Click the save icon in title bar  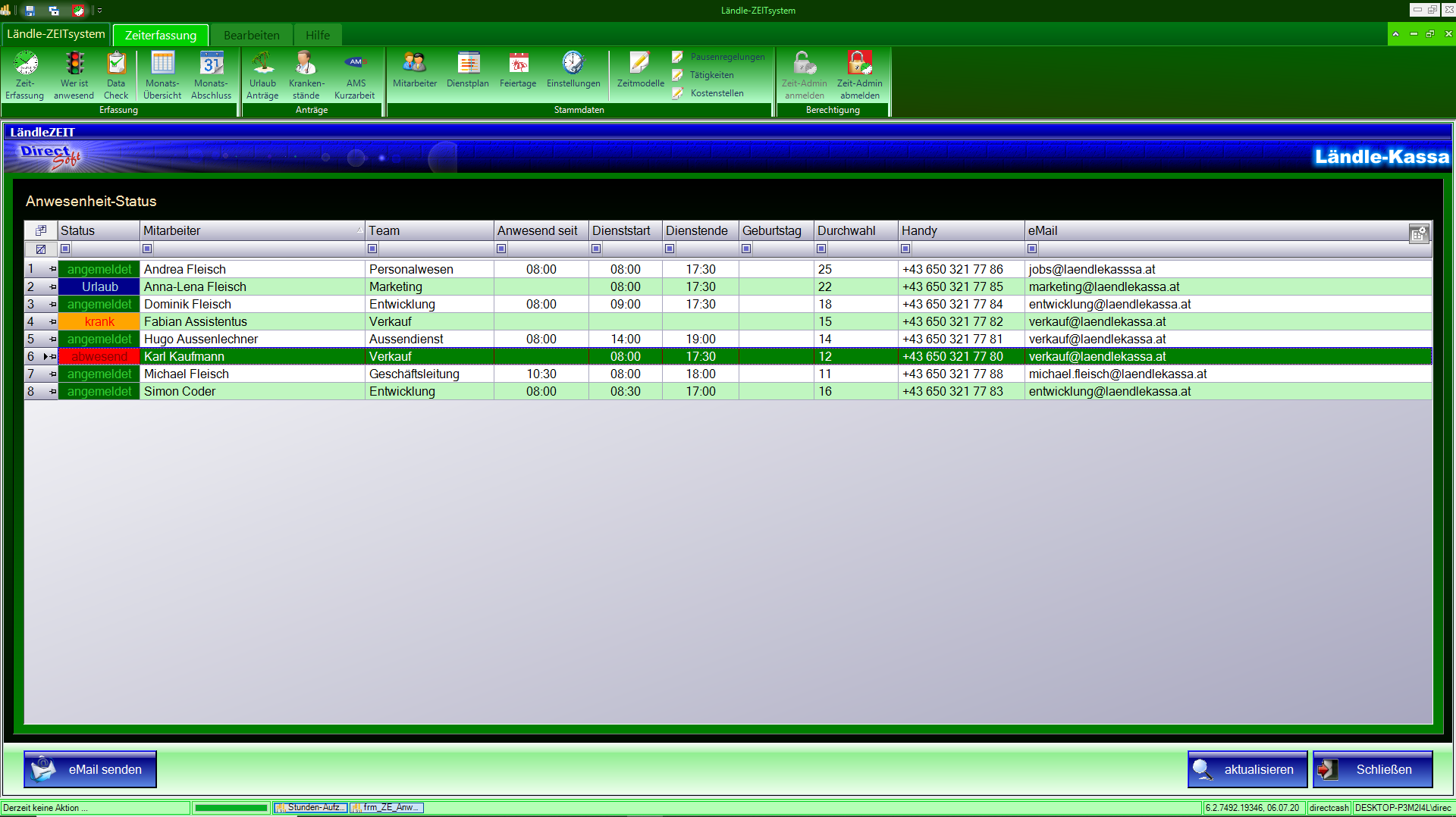[30, 11]
